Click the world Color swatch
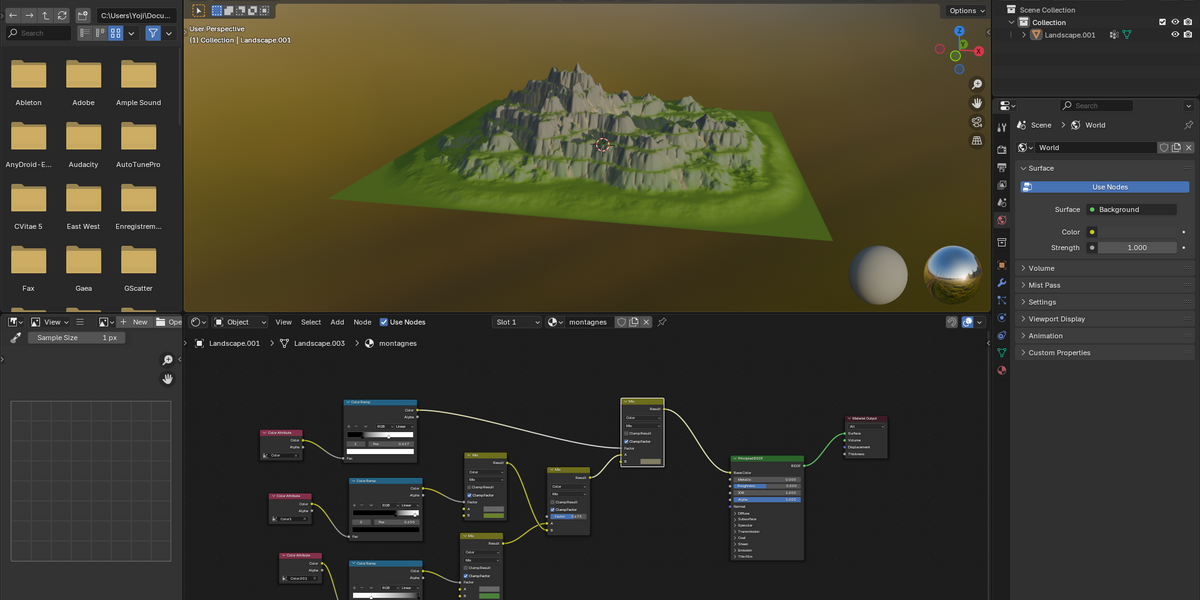 pos(1137,232)
